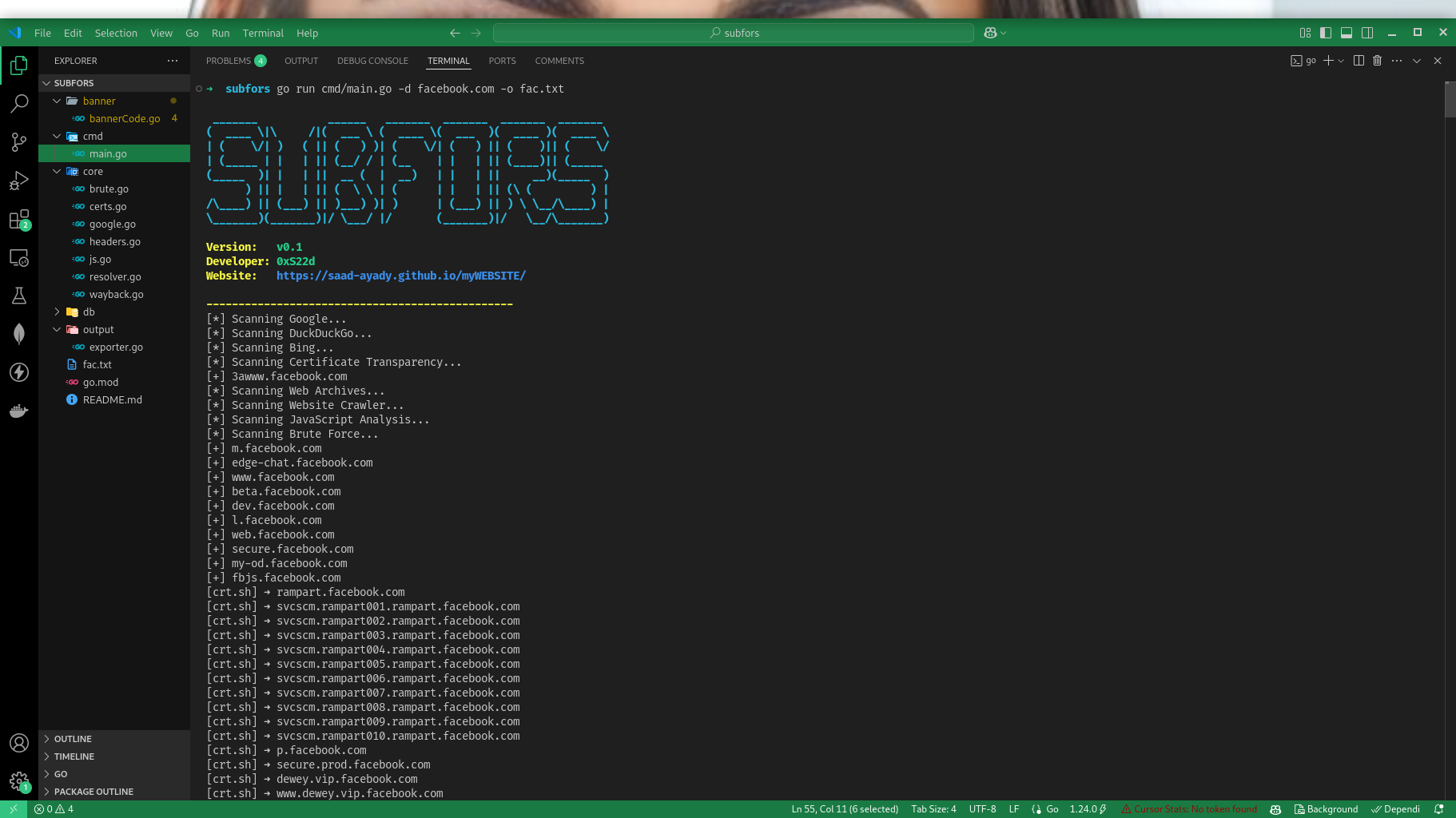Click the Go version 1.24.0 status item
Viewport: 1456px width, 818px height.
[x=1088, y=809]
